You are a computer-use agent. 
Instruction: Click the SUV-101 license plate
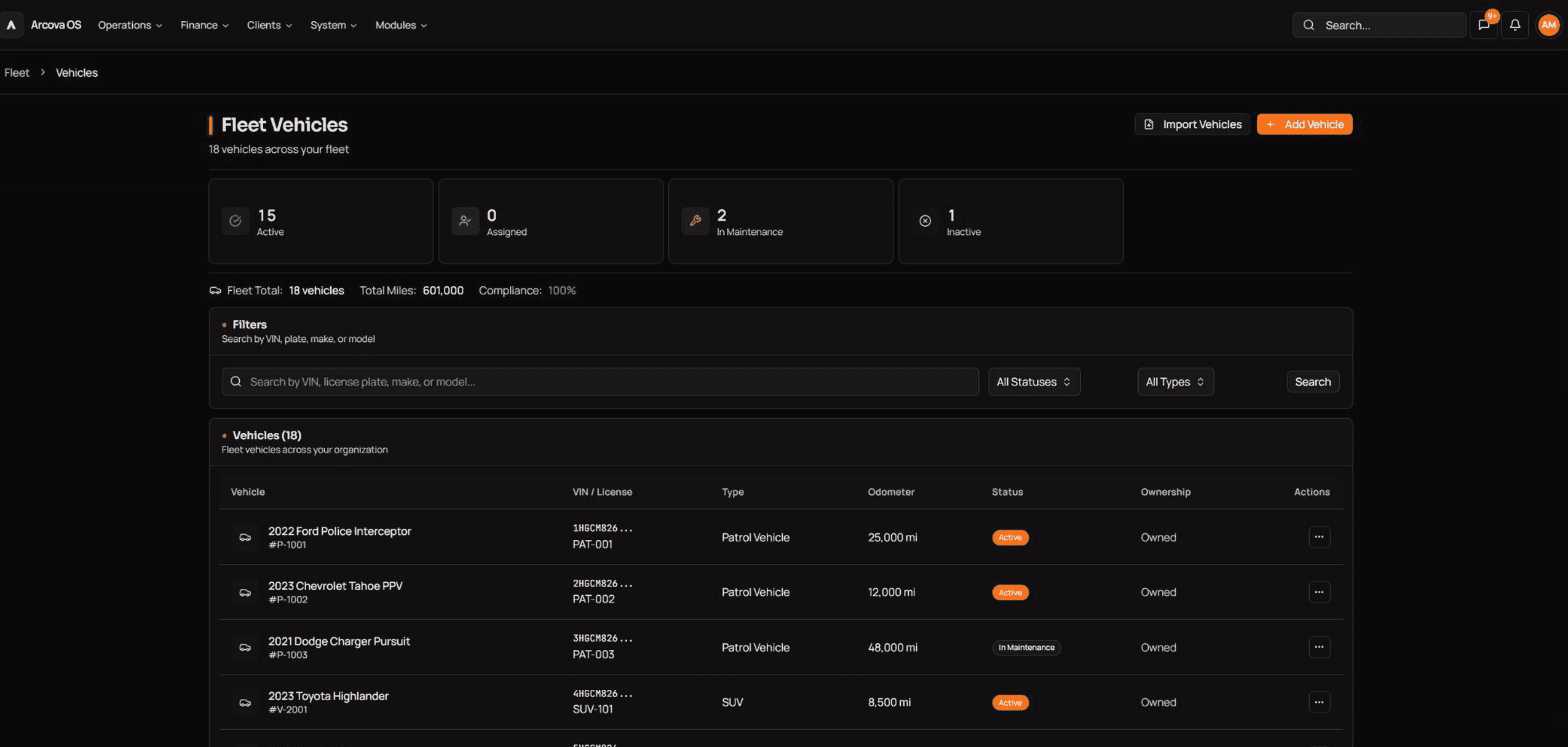click(x=593, y=709)
